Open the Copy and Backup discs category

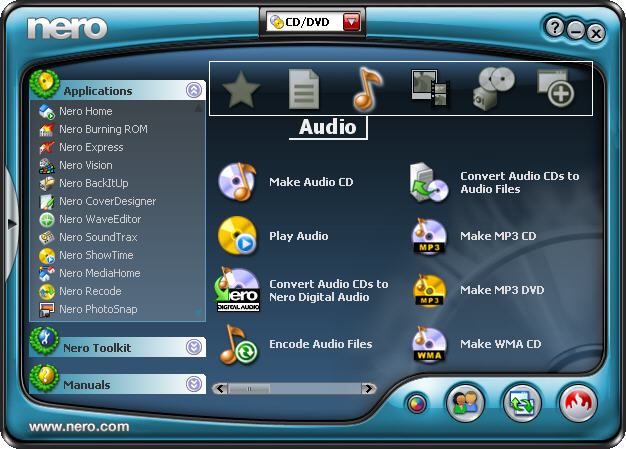(x=494, y=89)
